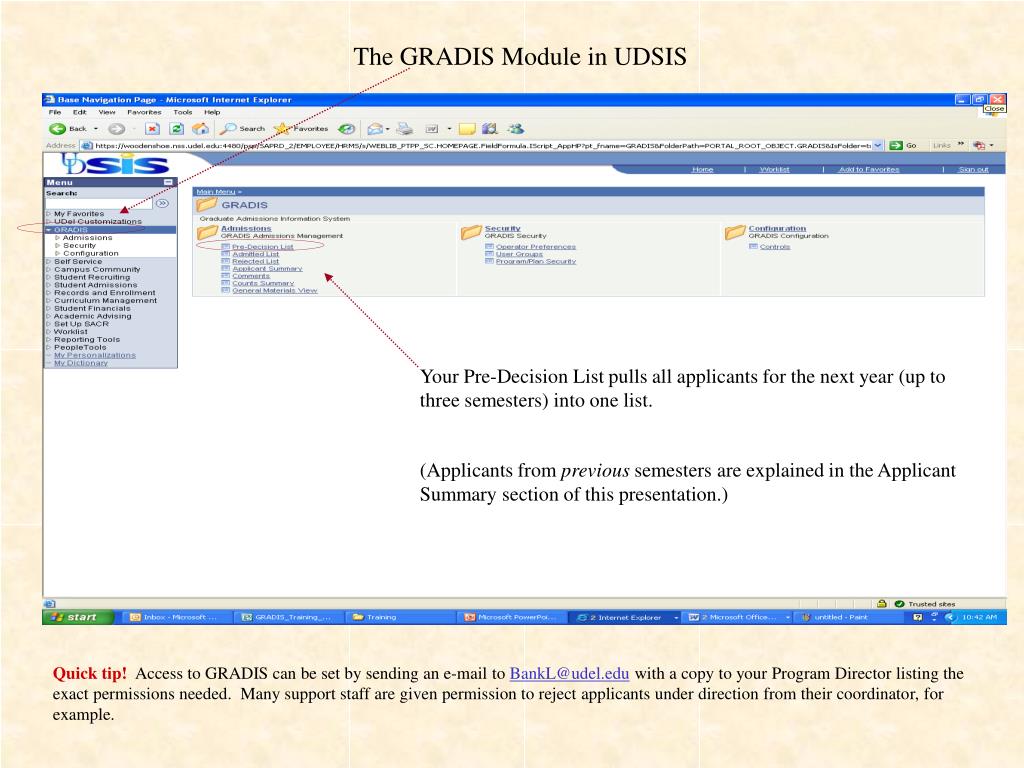Click the Add to Favorites link
The height and width of the screenshot is (768, 1024).
(869, 169)
